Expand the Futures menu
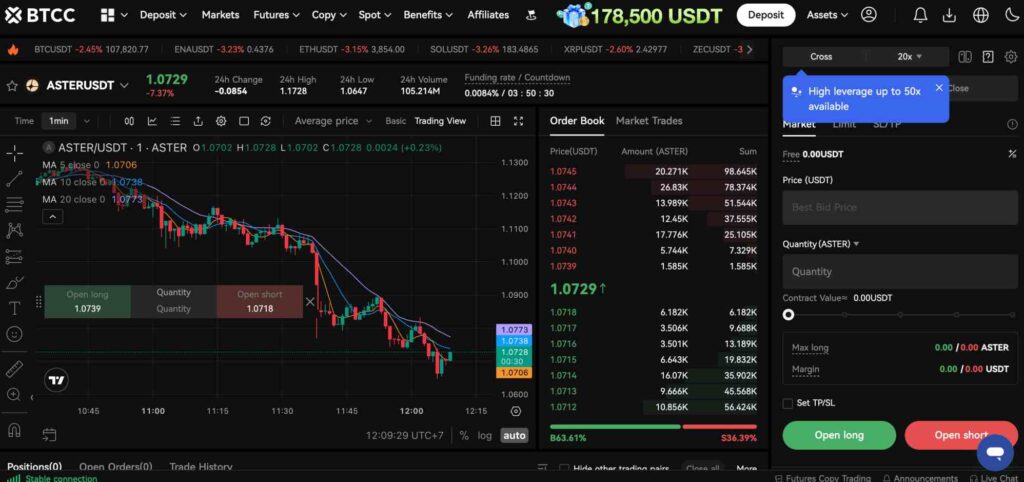This screenshot has height=482, width=1024. pyautogui.click(x=276, y=14)
